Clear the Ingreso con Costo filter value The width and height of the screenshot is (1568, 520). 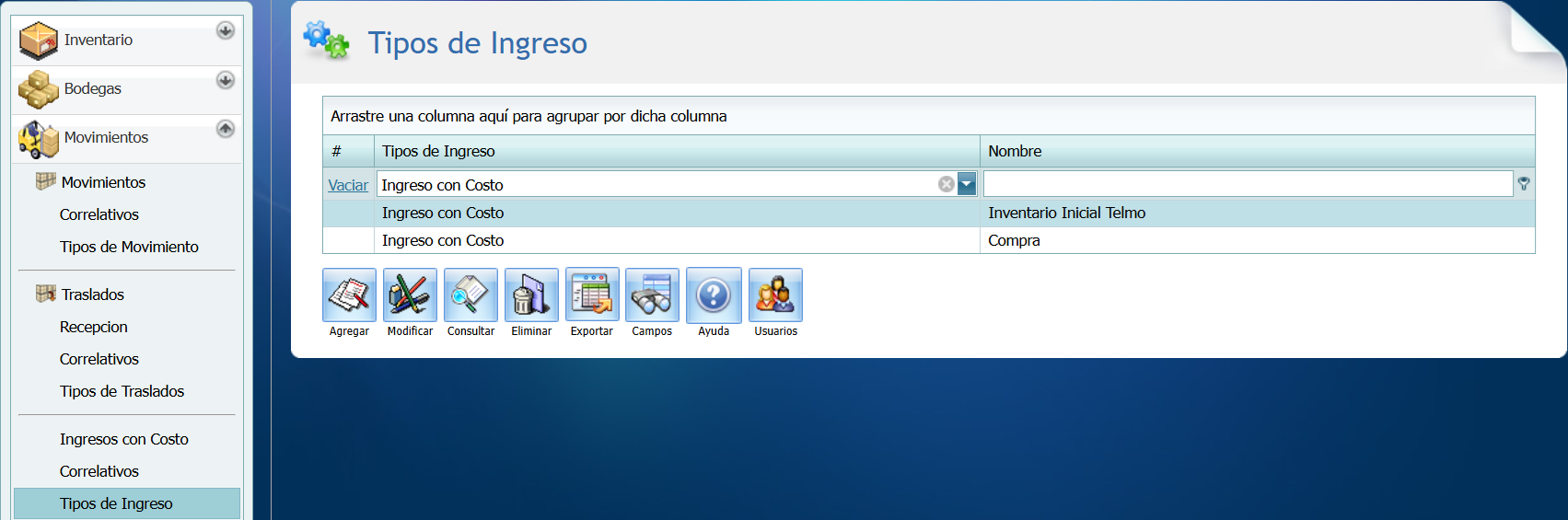[946, 184]
